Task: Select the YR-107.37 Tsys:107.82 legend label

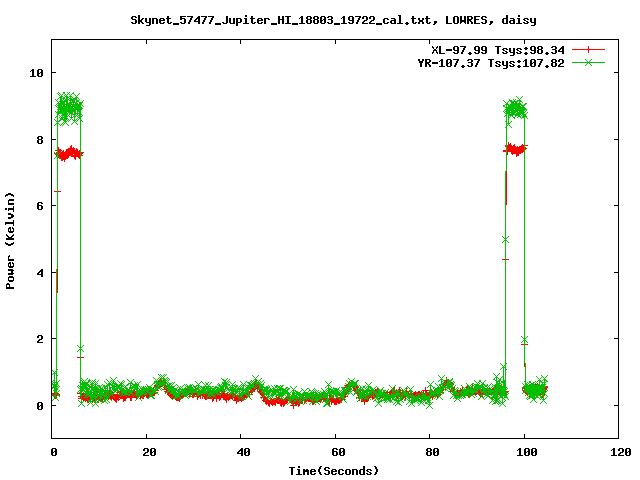Action: point(491,63)
